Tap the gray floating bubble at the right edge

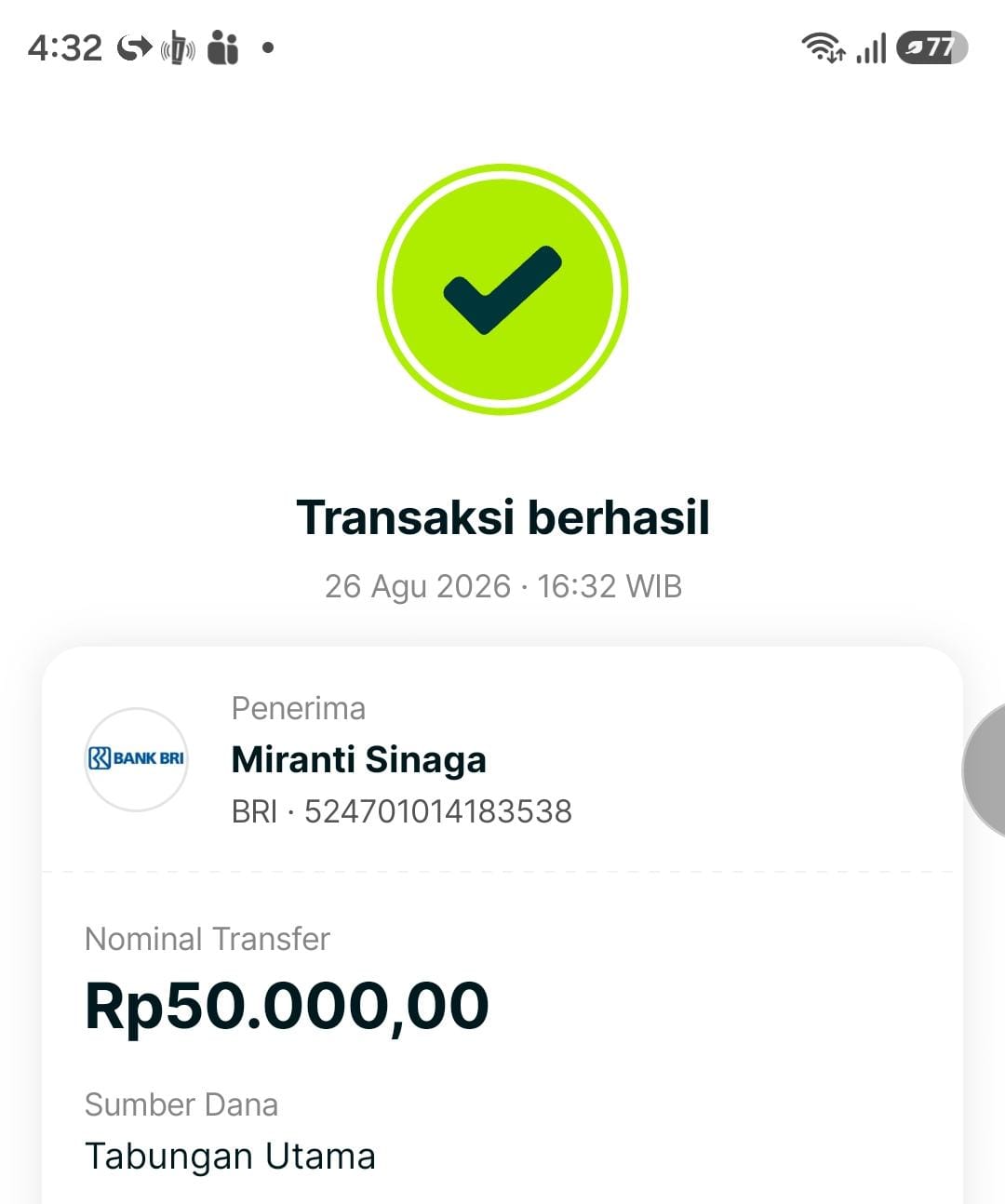pos(984,770)
